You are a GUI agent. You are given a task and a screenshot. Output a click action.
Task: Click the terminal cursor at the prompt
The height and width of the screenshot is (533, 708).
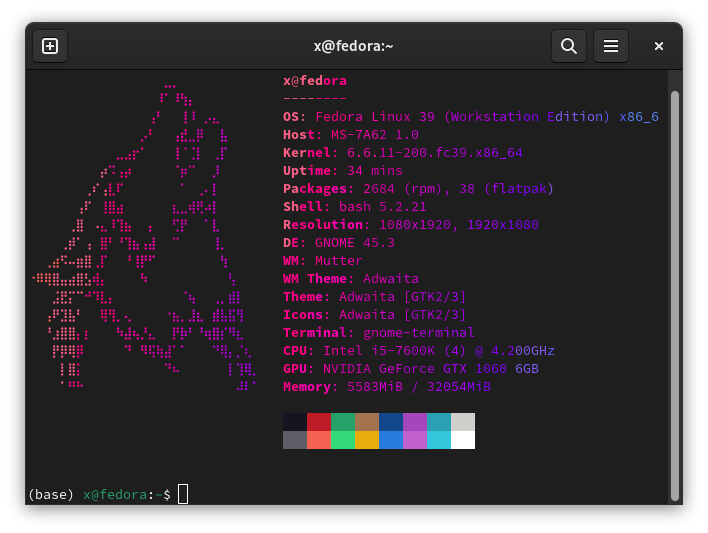click(183, 494)
